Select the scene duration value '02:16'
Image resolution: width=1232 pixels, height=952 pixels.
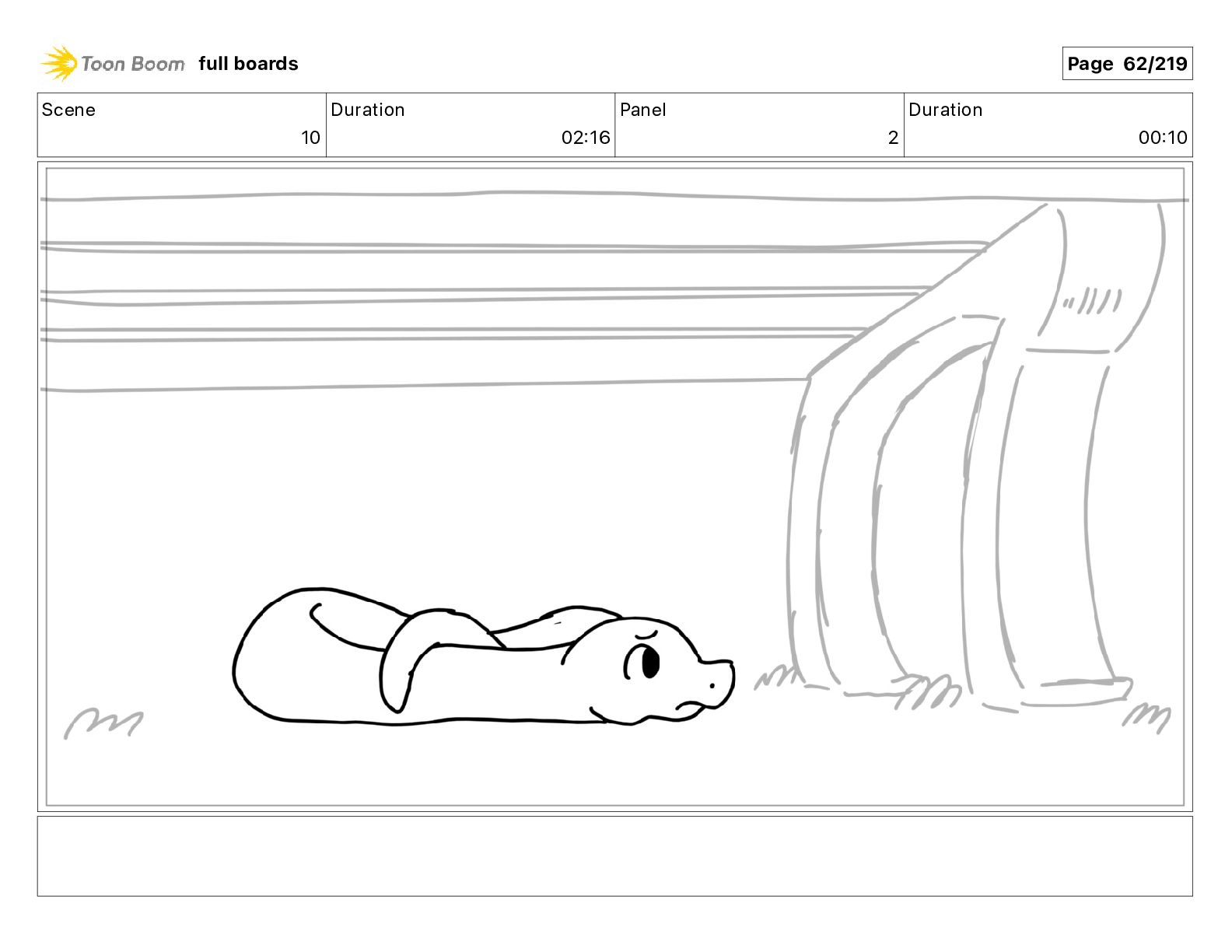(586, 138)
